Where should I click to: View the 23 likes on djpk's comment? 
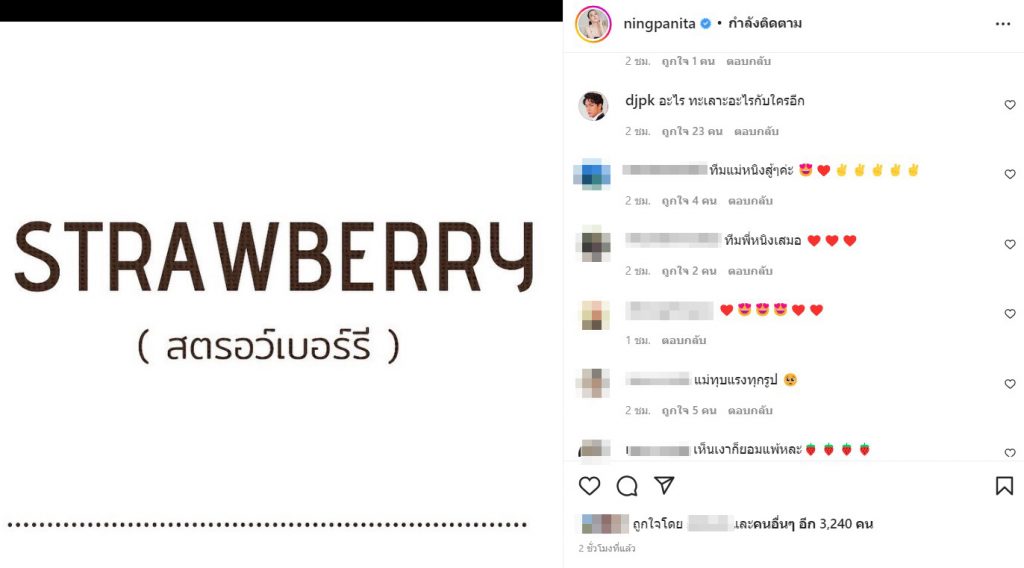692,131
